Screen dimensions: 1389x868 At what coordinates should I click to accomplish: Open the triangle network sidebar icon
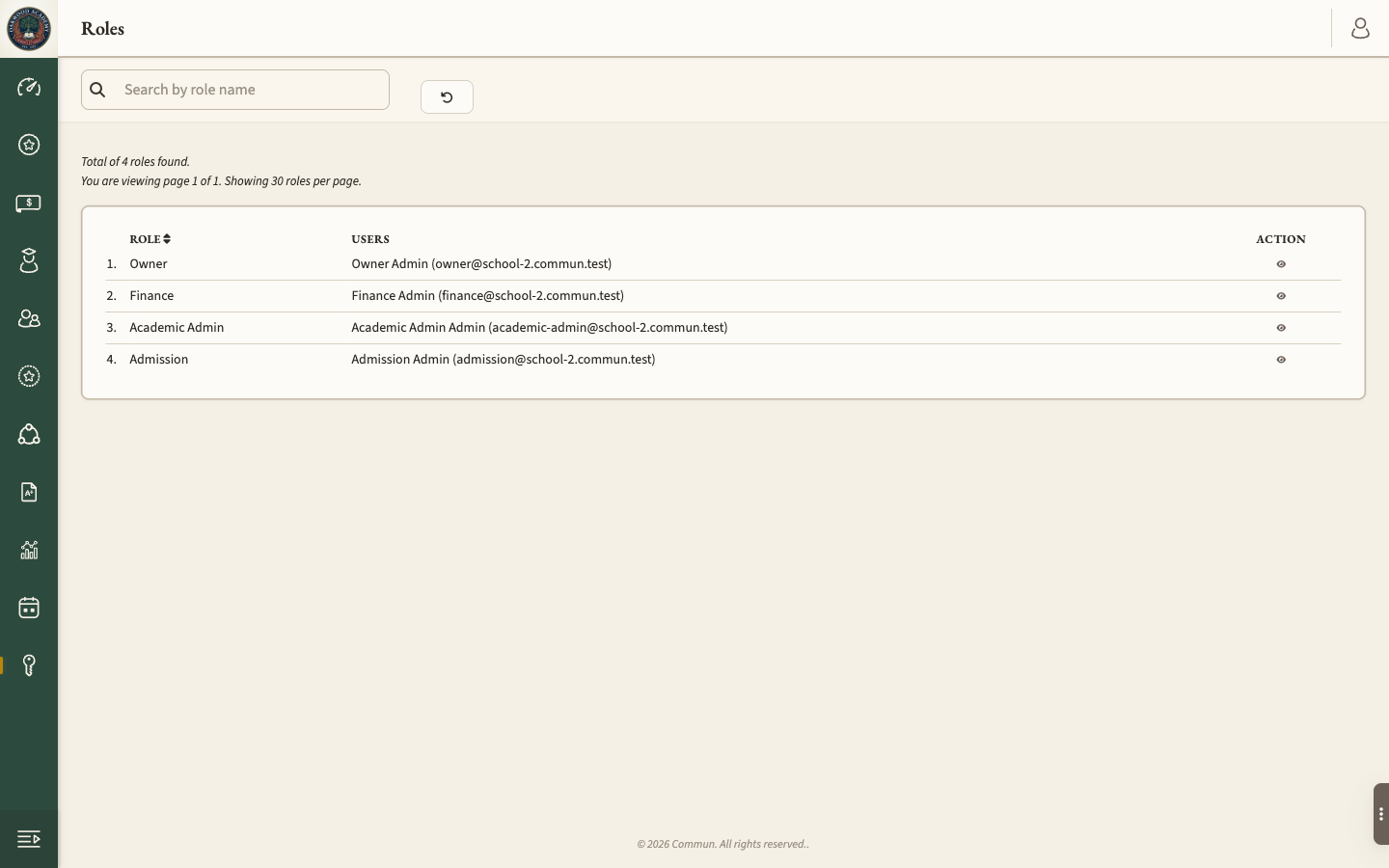(x=29, y=434)
